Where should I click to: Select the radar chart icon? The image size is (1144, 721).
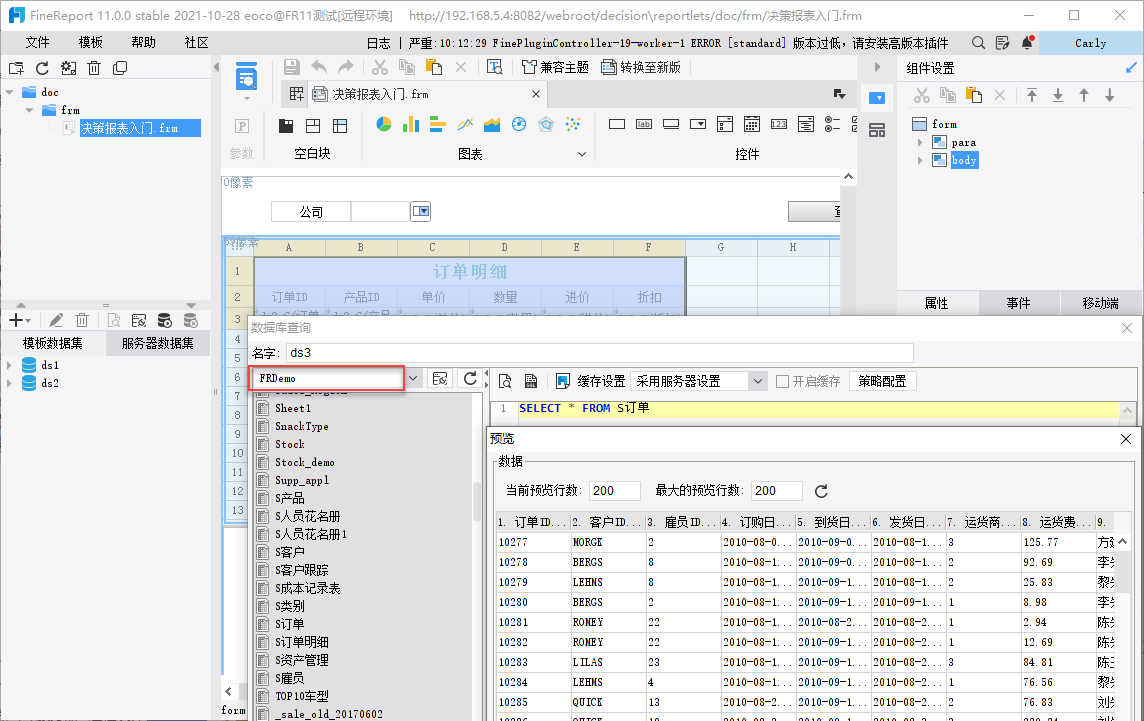point(546,125)
